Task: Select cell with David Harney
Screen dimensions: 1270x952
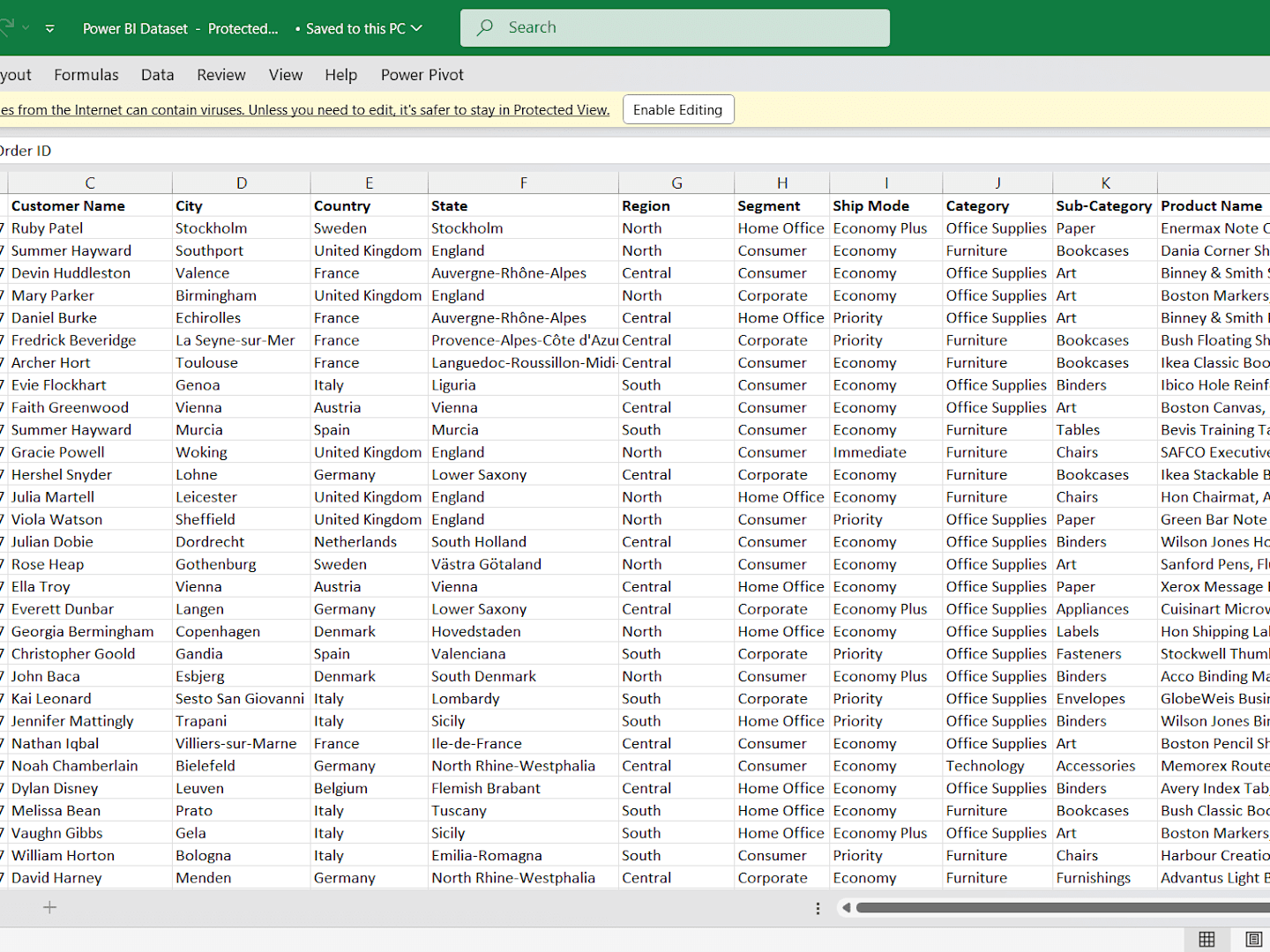Action: pyautogui.click(x=90, y=878)
